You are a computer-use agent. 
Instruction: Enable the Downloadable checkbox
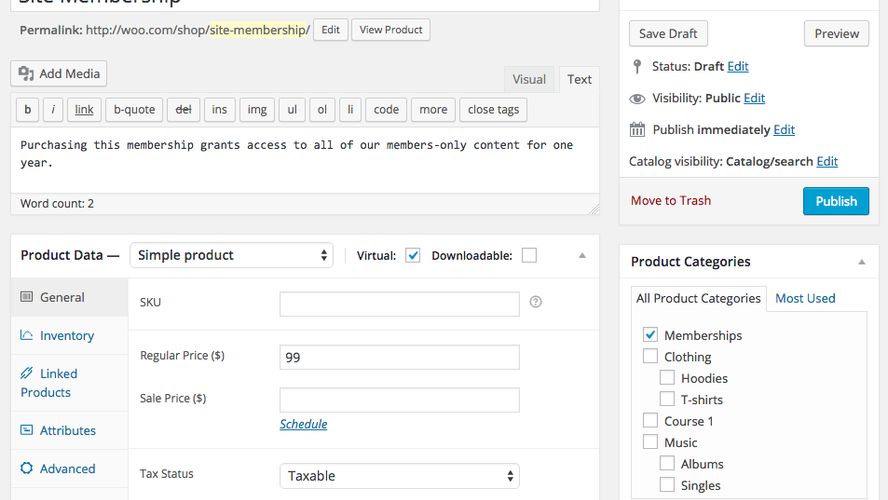[x=529, y=256]
